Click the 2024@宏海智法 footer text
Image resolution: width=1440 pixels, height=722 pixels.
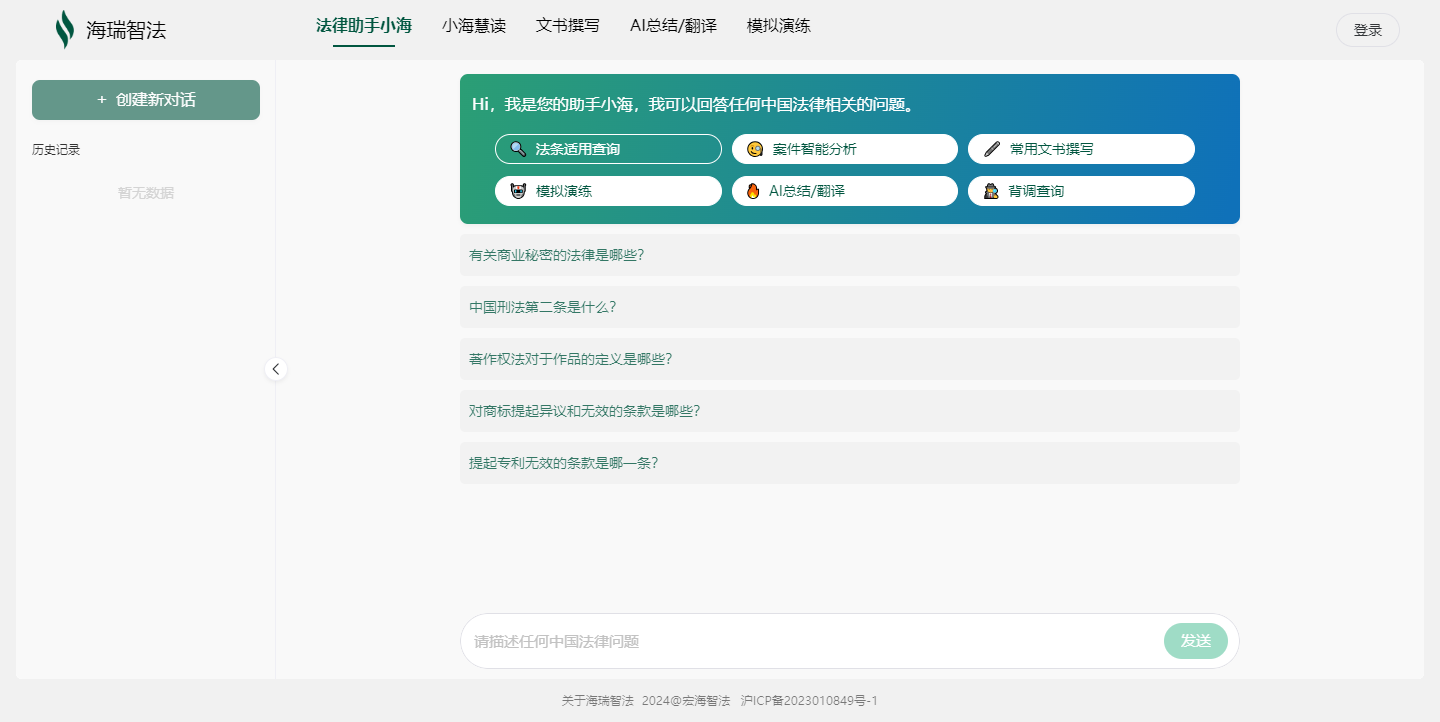pos(686,701)
